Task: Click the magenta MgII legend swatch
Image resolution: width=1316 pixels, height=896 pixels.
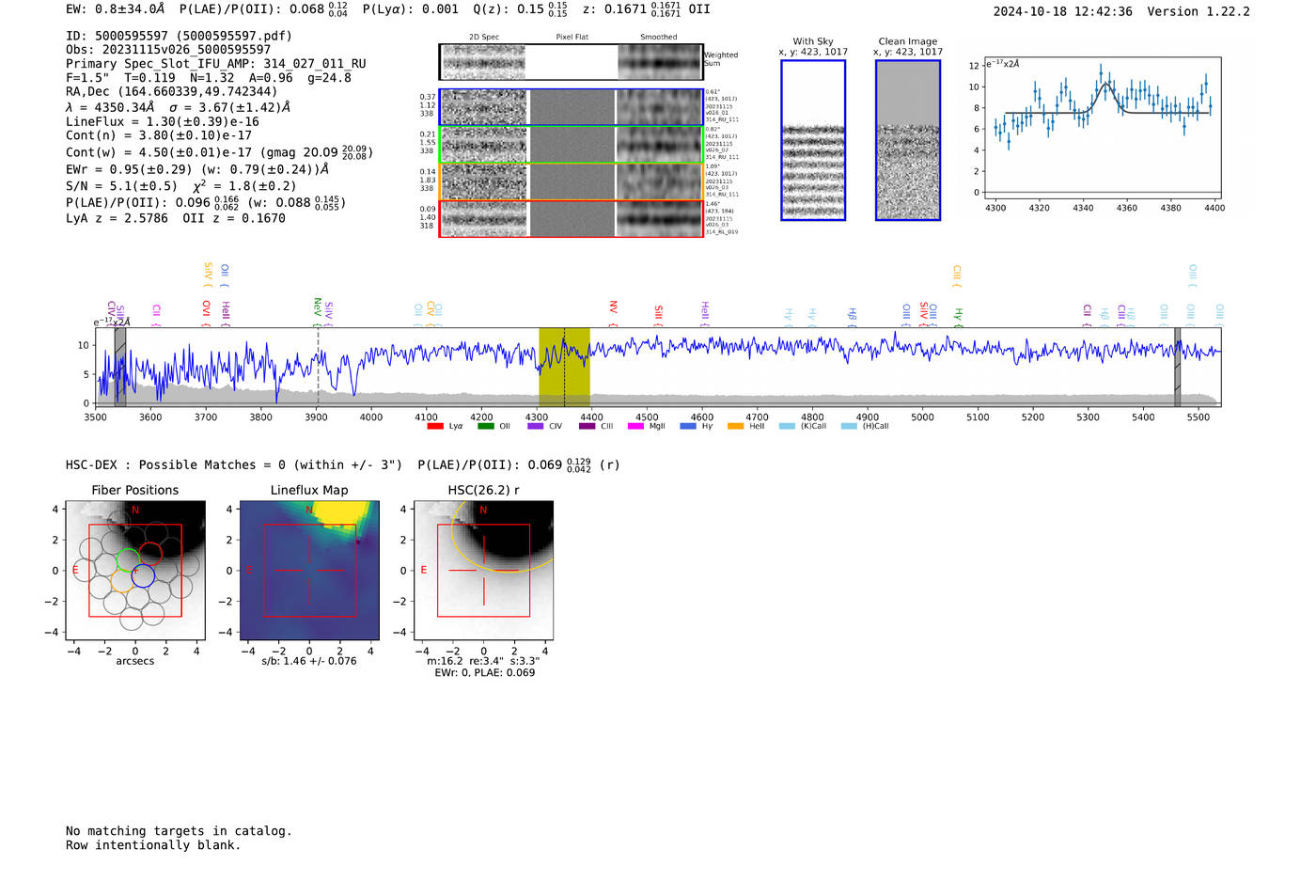Action: [x=635, y=427]
